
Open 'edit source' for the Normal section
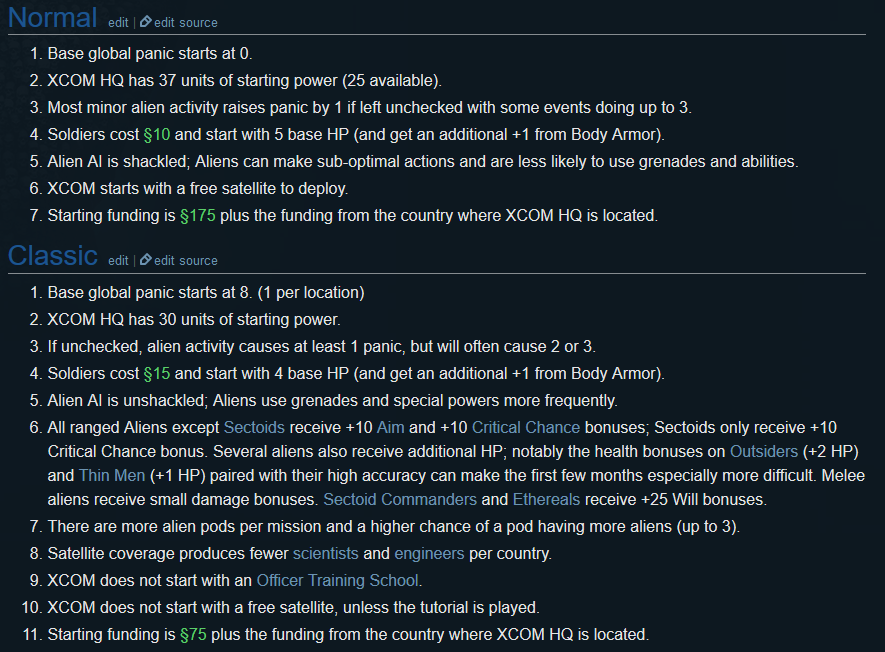pyautogui.click(x=185, y=22)
